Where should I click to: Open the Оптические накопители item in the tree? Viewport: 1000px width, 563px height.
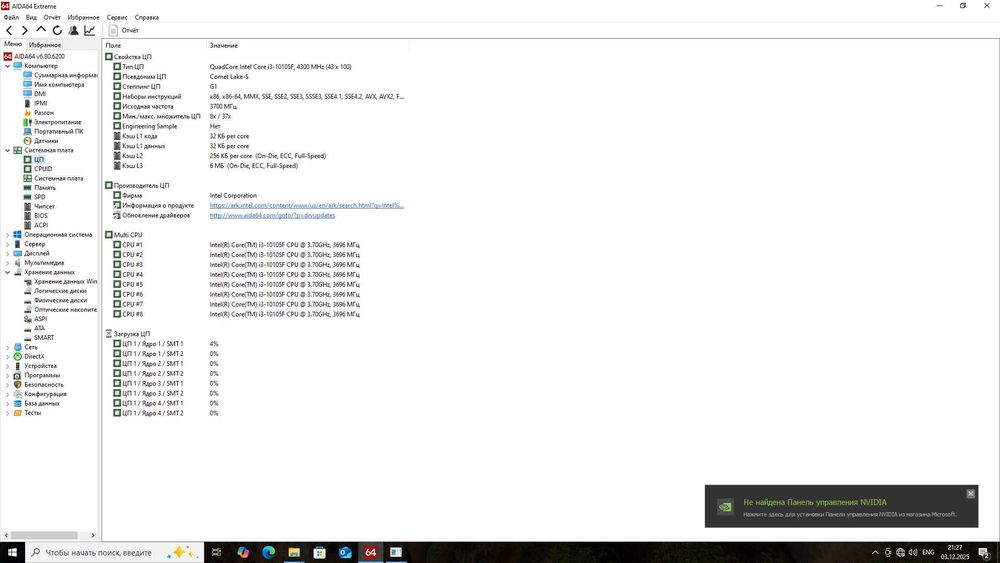[x=60, y=310]
